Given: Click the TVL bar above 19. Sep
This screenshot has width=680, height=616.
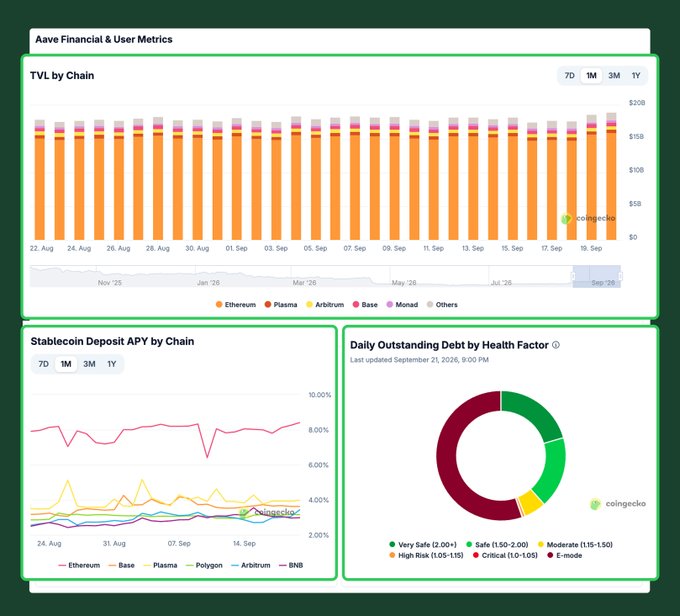Looking at the screenshot, I should click(592, 177).
